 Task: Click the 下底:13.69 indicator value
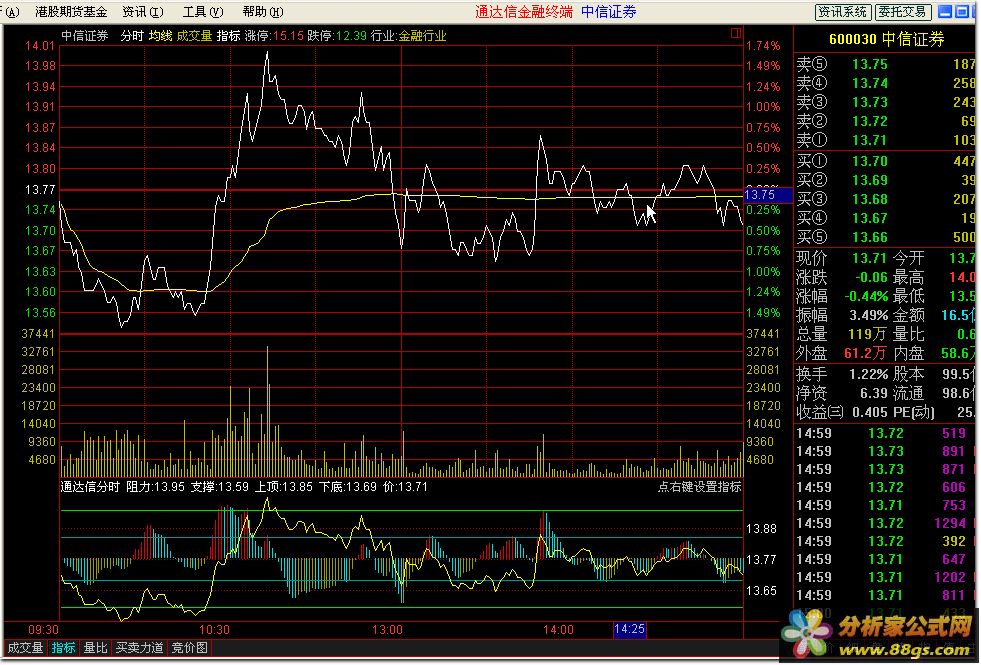348,487
